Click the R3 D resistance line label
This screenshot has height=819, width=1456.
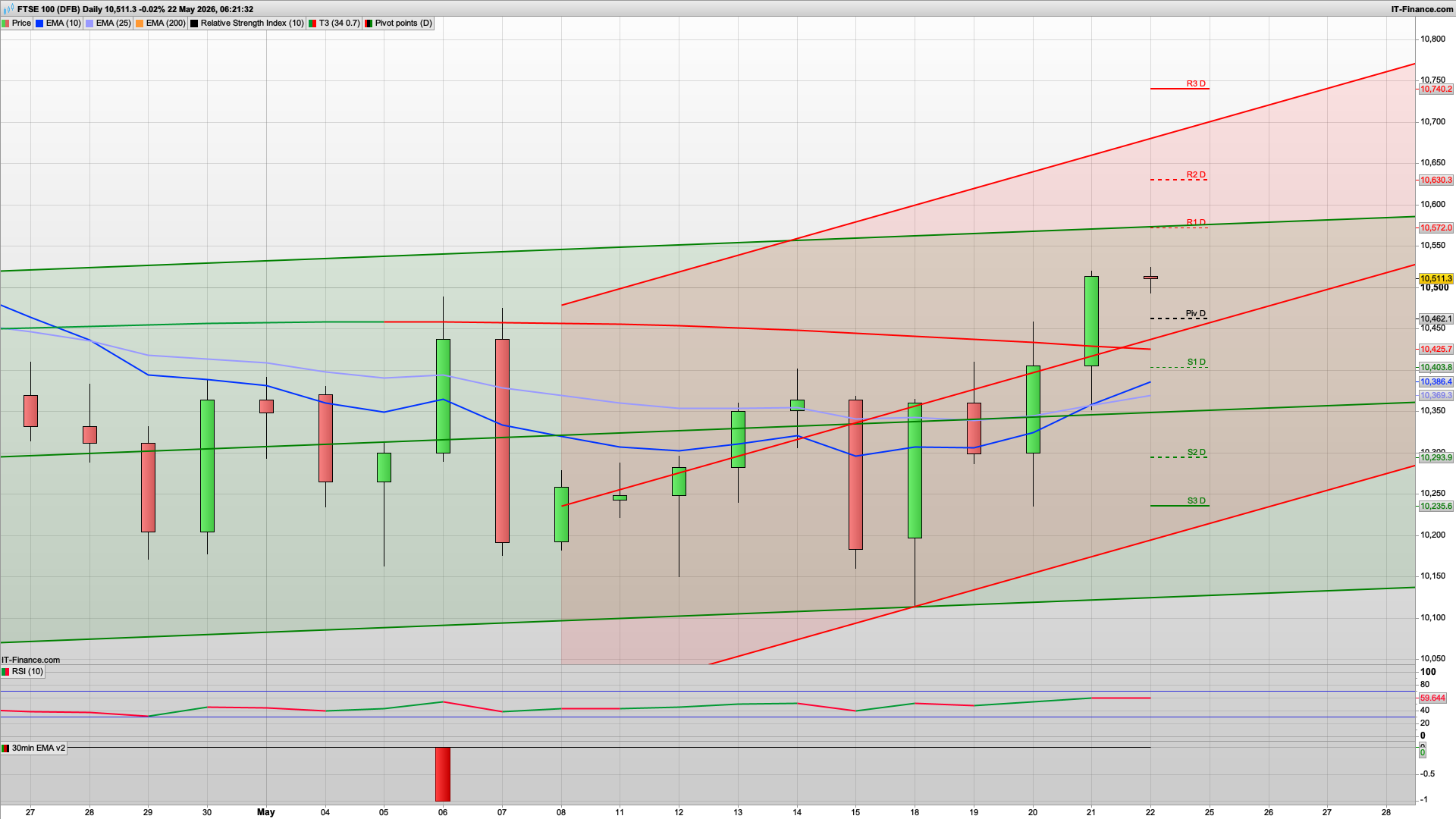tap(1196, 83)
